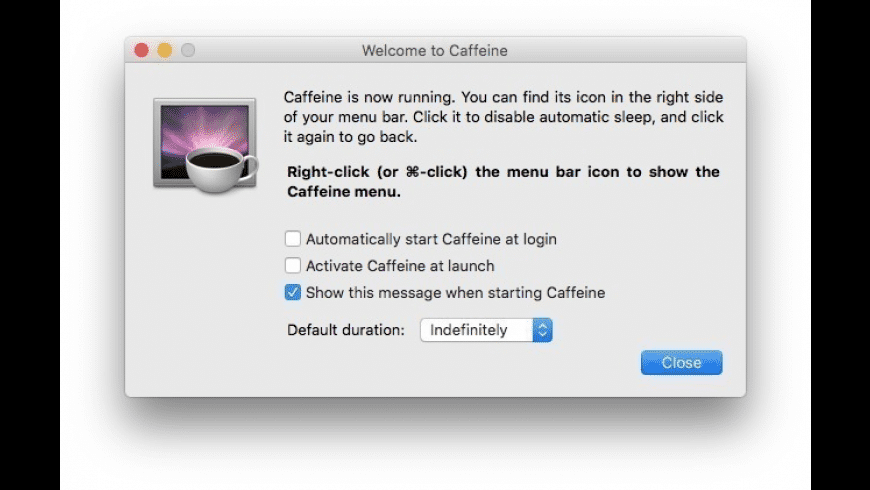Click the blue Close button
This screenshot has width=870, height=490.
point(681,362)
